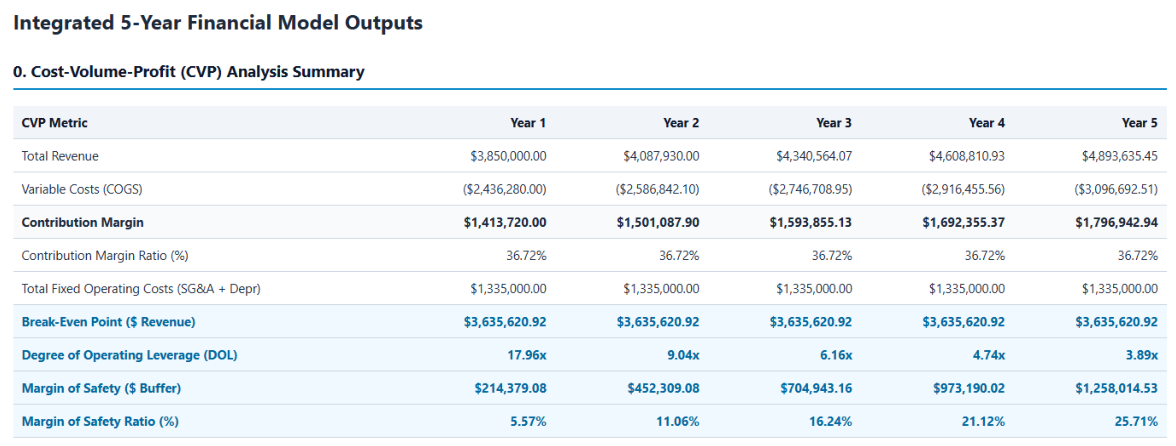This screenshot has height=446, width=1176.
Task: Click the Year 1 contribution margin ratio 36.72%
Action: [x=526, y=256]
